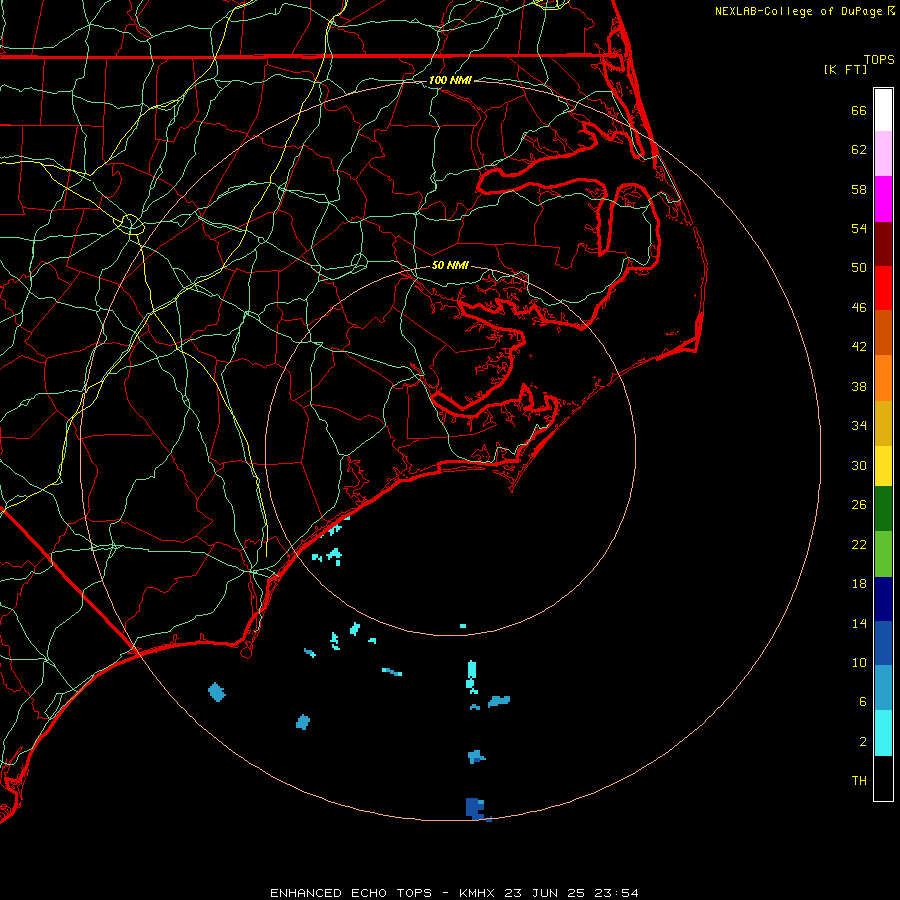Viewport: 900px width, 900px height.
Task: Click the legend value 42
Action: point(859,347)
